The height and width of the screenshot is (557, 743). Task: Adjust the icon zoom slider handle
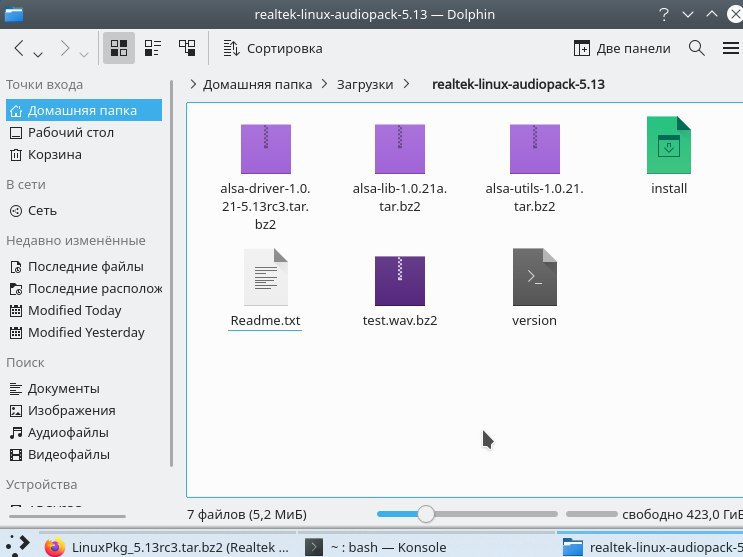(x=426, y=514)
